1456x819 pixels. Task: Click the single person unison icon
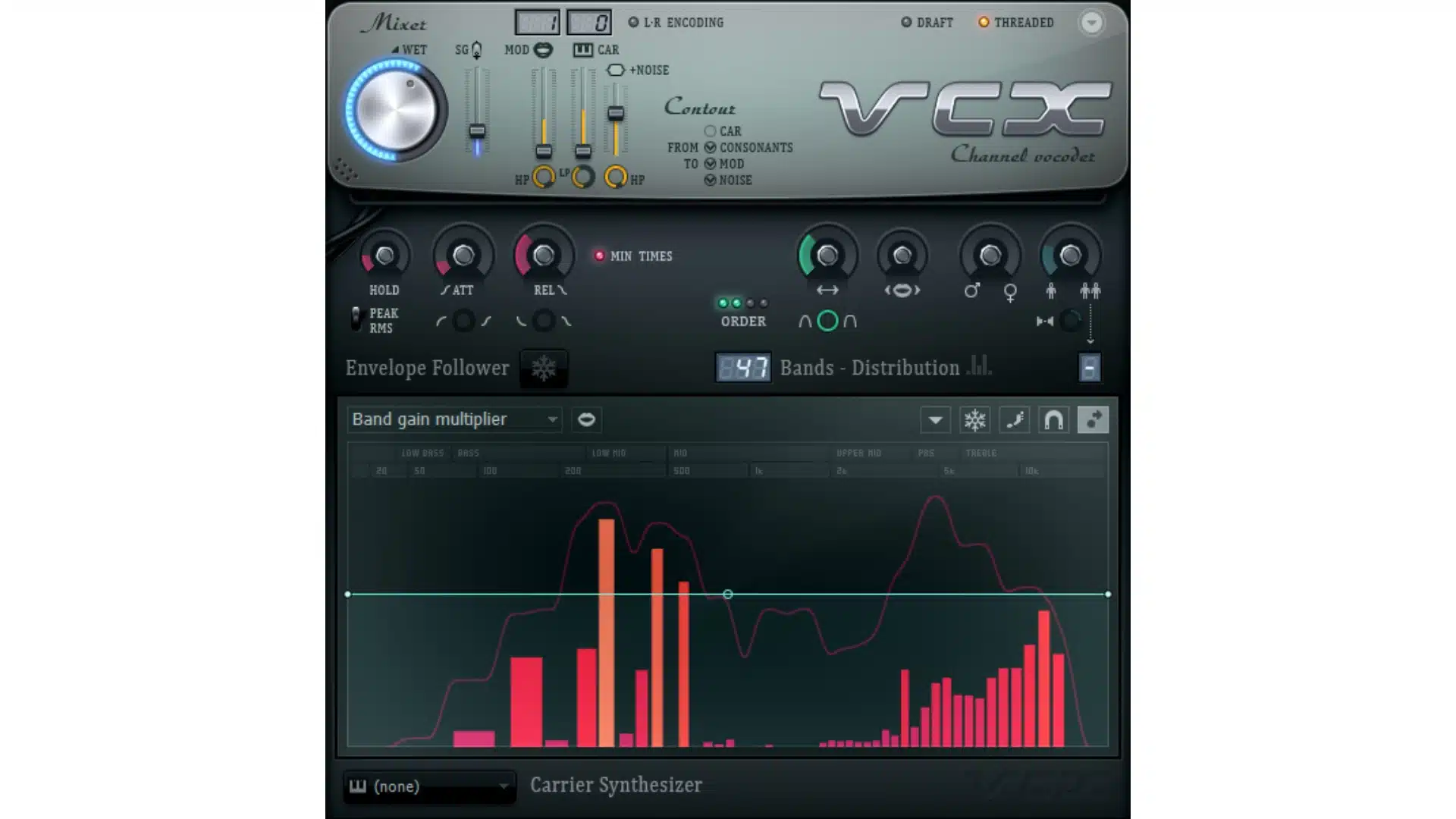[1050, 290]
